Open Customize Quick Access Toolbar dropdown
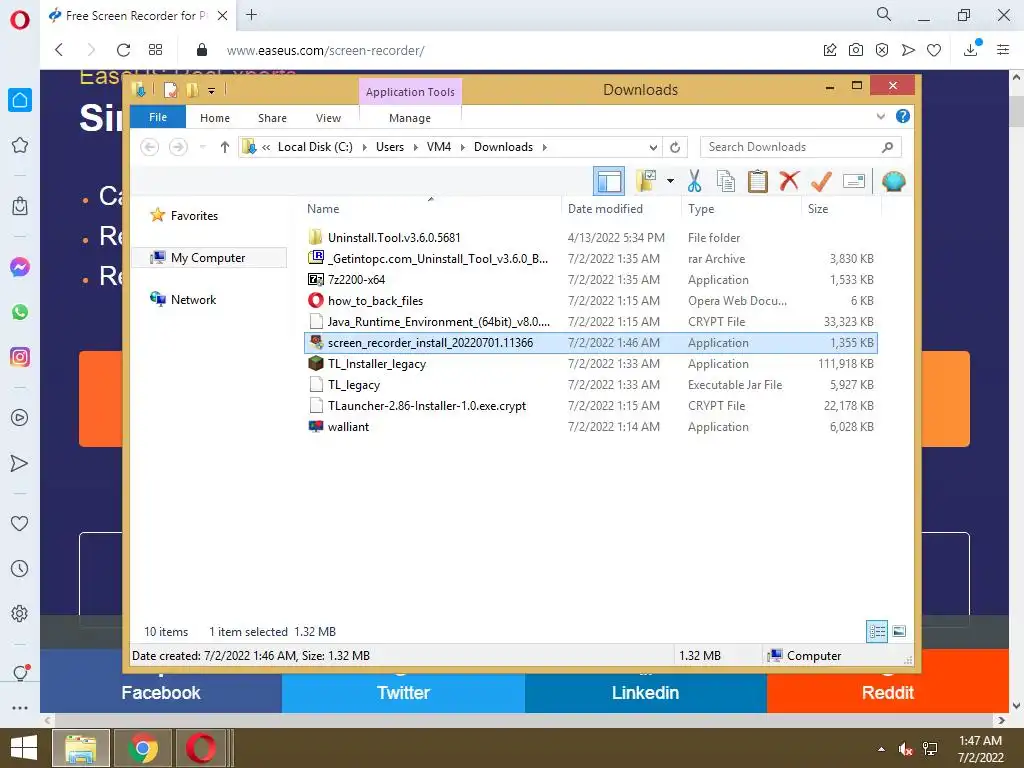The image size is (1024, 768). pos(212,91)
